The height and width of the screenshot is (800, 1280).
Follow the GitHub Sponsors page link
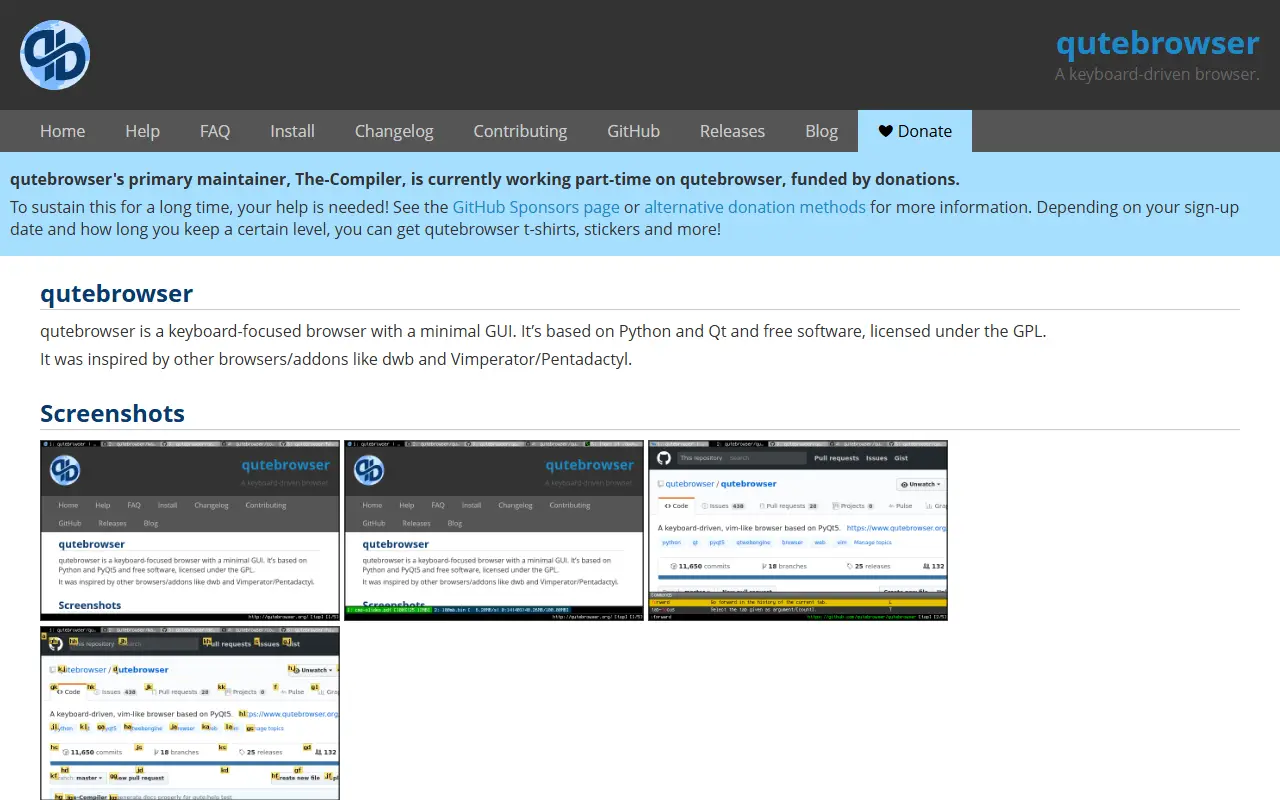[536, 207]
